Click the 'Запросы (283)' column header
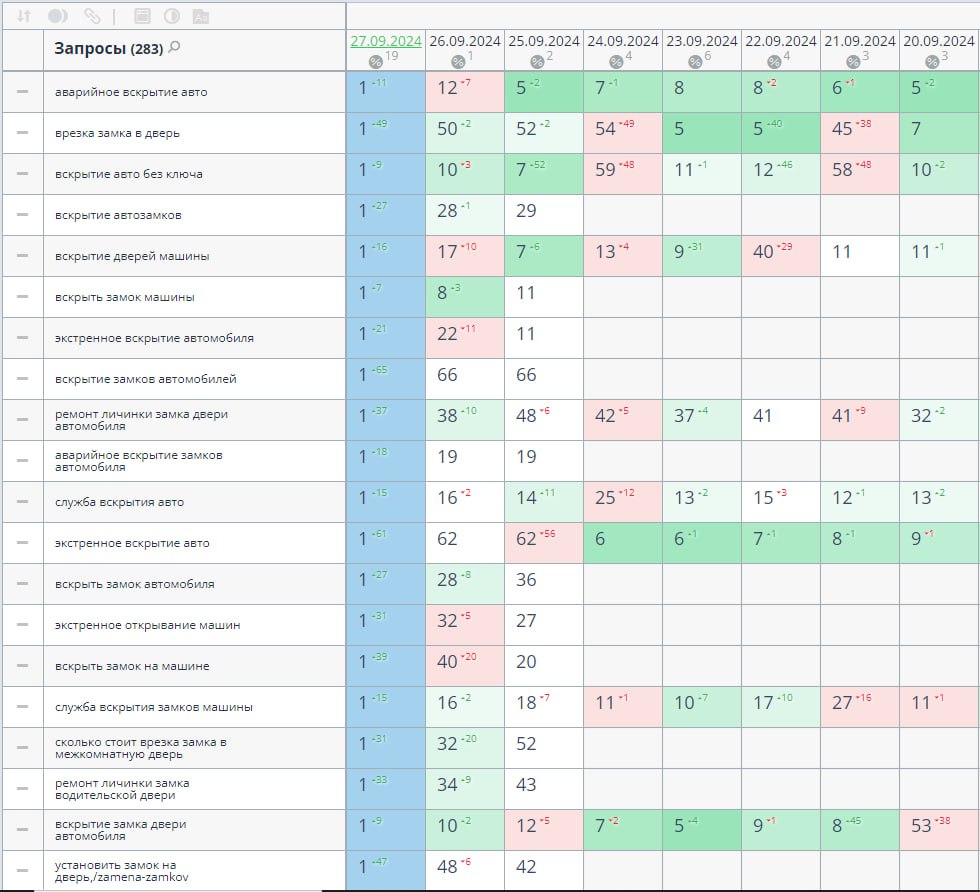Image resolution: width=980 pixels, height=892 pixels. (x=108, y=48)
